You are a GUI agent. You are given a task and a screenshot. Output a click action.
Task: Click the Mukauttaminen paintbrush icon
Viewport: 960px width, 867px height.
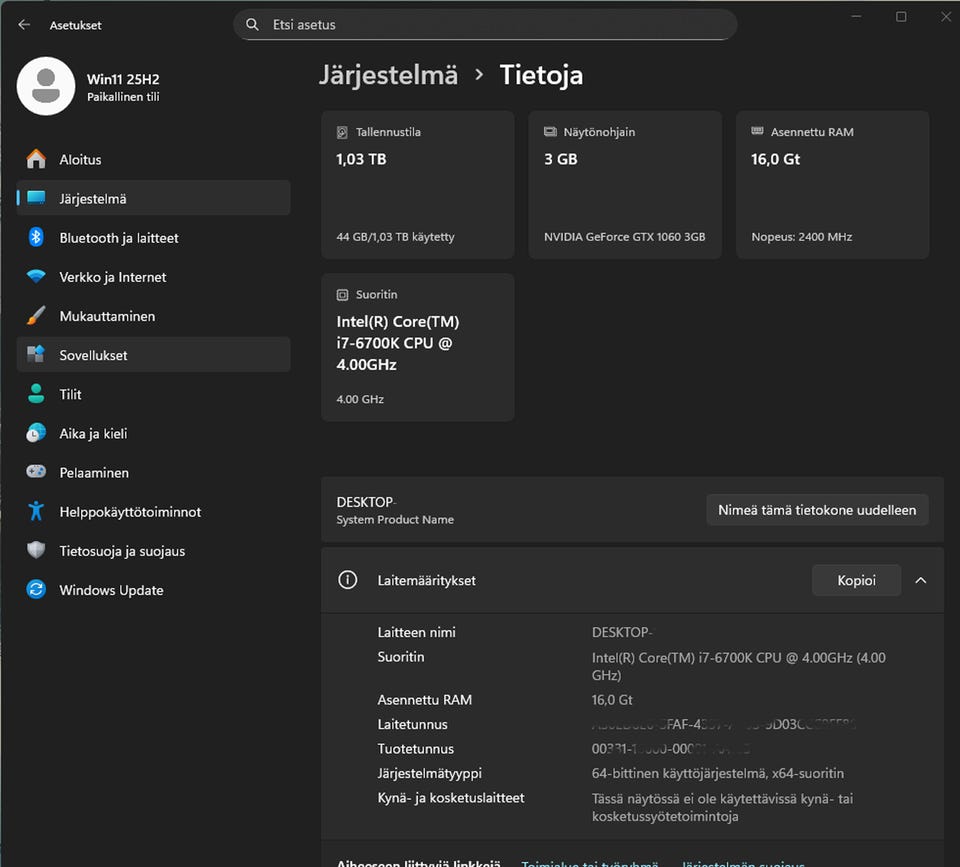point(36,316)
